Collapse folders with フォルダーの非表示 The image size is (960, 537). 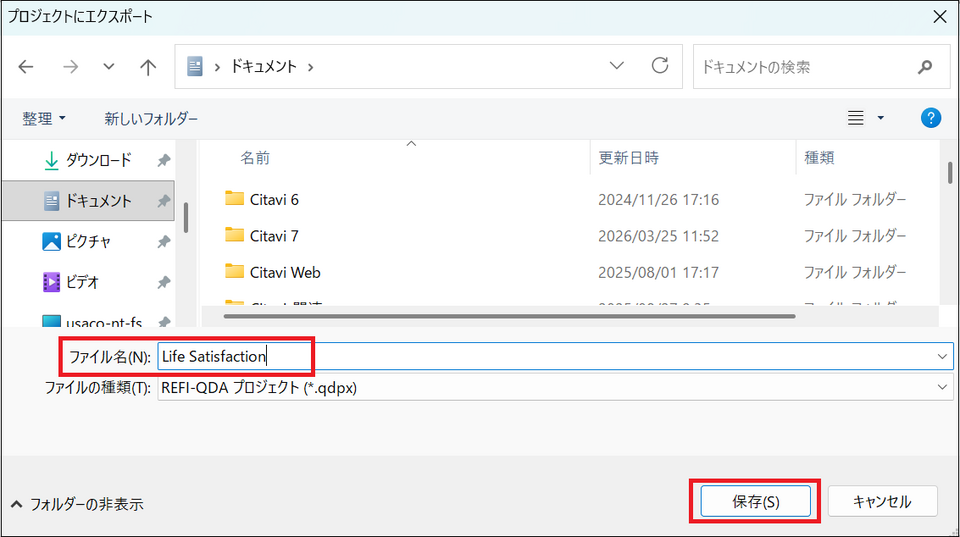(x=77, y=504)
